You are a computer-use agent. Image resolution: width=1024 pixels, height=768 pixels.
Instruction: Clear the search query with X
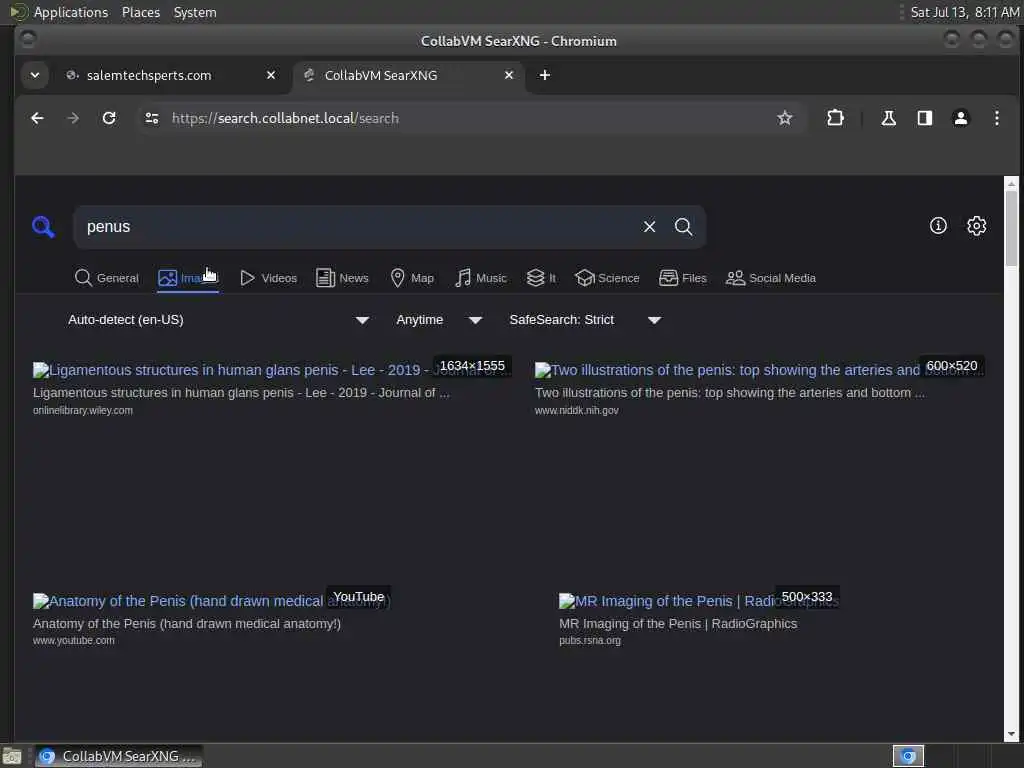coord(649,227)
